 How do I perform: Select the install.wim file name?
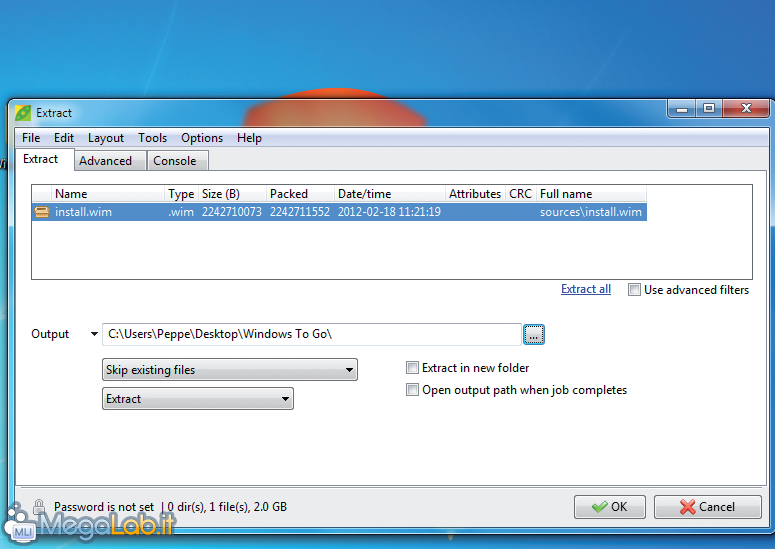point(84,212)
